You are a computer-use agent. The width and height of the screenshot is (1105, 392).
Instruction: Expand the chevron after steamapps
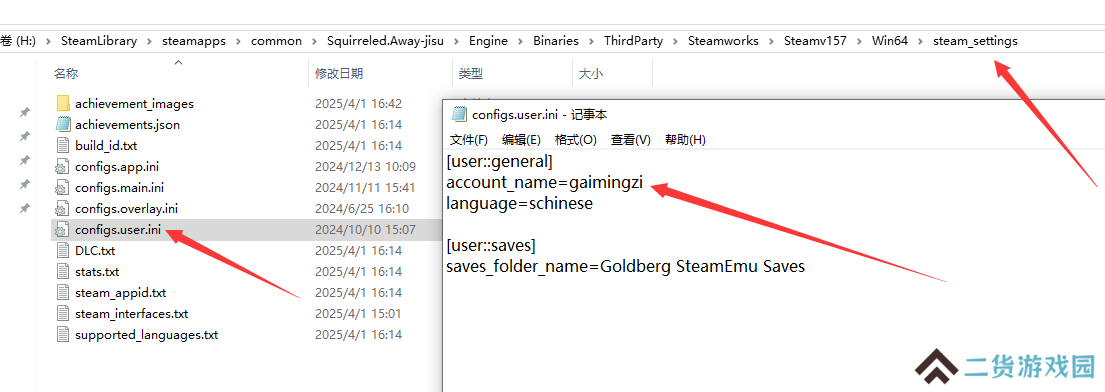point(238,41)
